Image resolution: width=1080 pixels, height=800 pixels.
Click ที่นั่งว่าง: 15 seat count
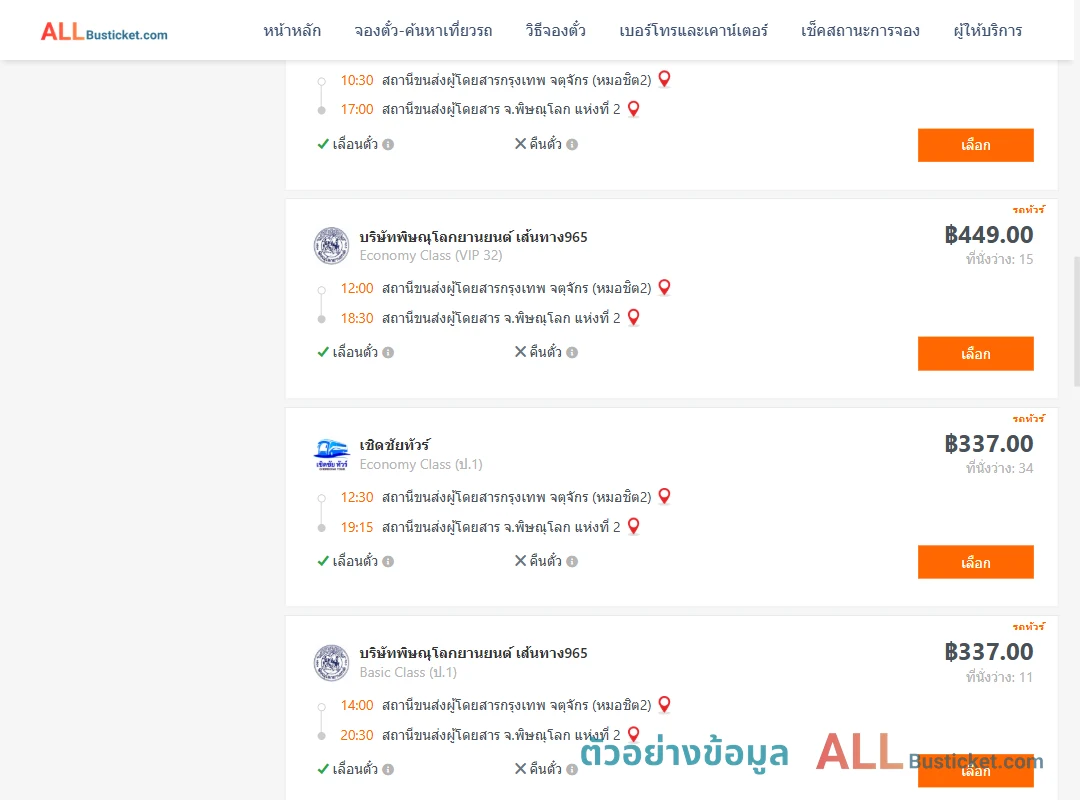click(x=999, y=260)
